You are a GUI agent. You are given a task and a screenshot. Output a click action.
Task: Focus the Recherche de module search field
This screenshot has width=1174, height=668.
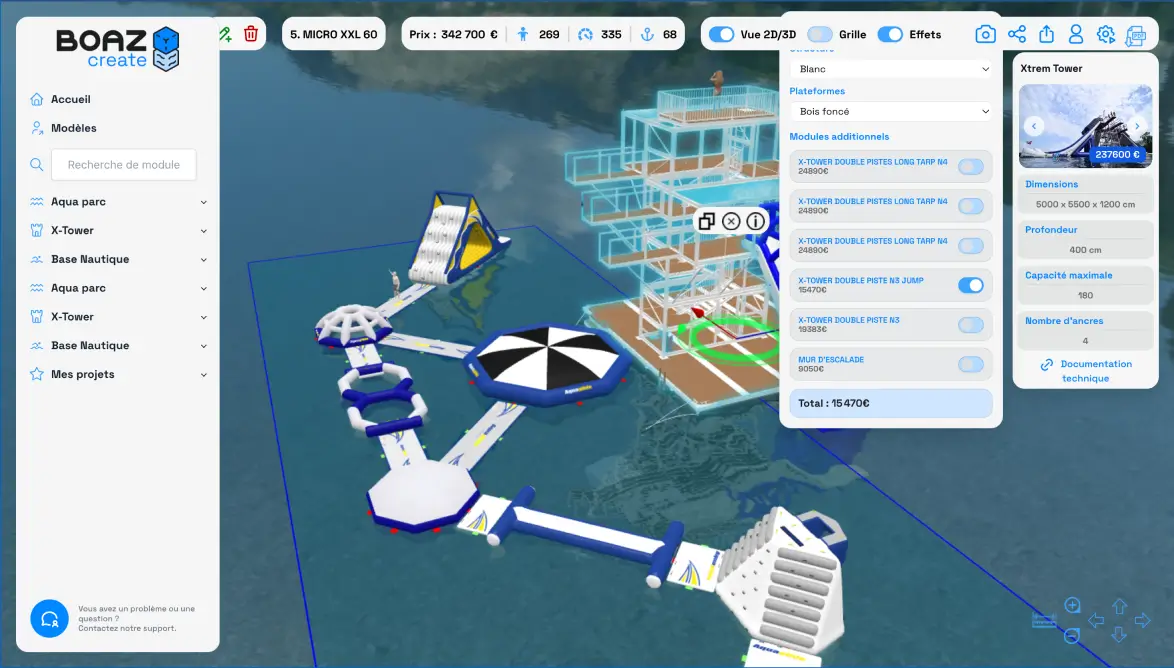click(x=124, y=165)
